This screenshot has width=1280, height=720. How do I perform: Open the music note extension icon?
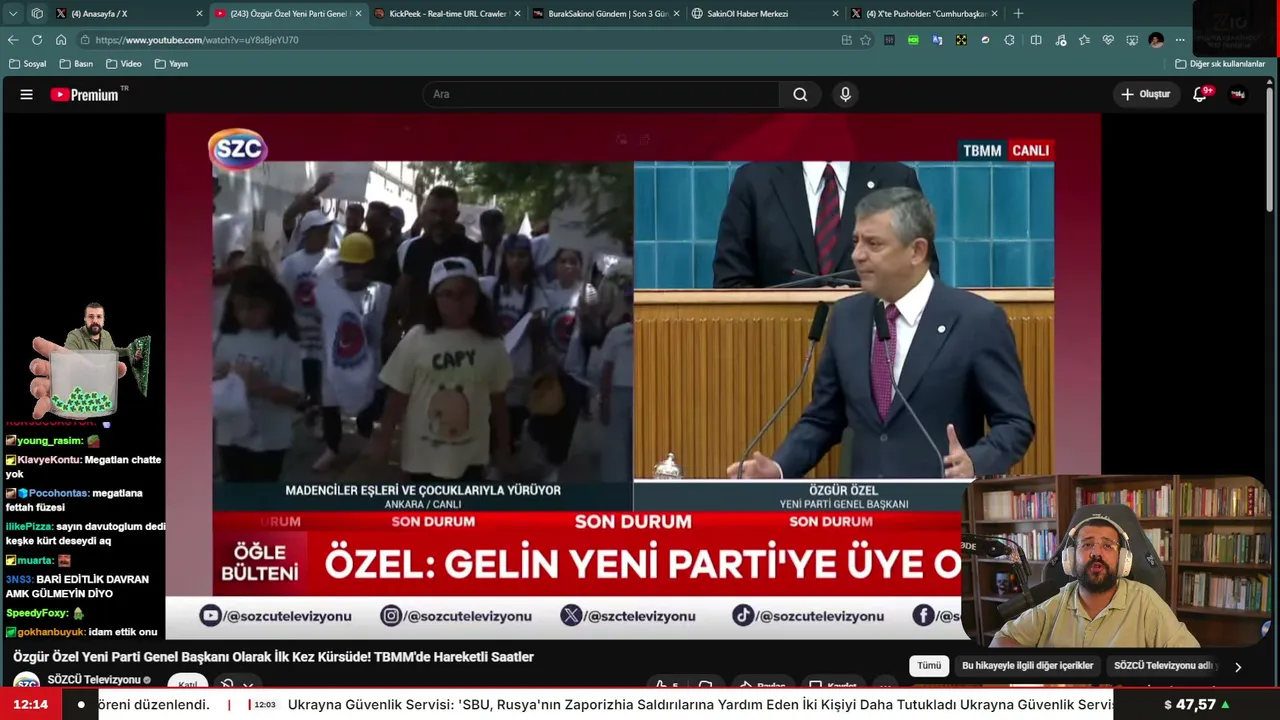tap(1060, 40)
